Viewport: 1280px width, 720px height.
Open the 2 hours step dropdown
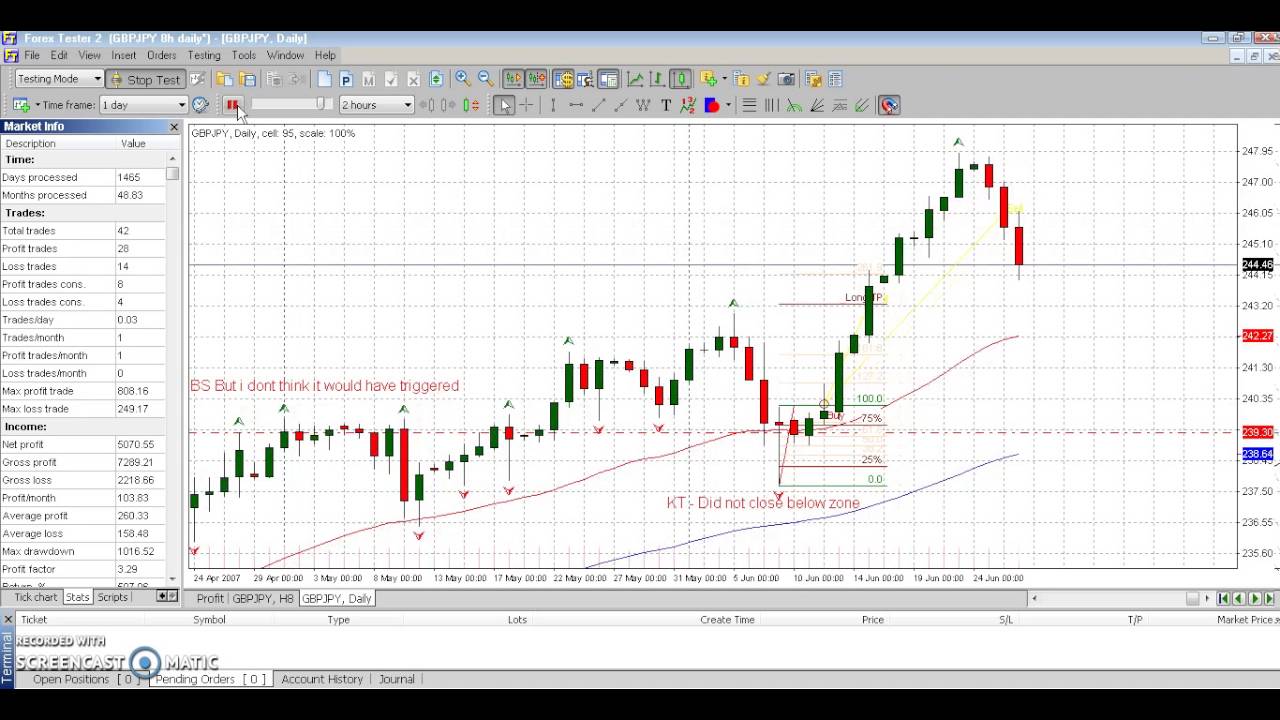(x=377, y=105)
